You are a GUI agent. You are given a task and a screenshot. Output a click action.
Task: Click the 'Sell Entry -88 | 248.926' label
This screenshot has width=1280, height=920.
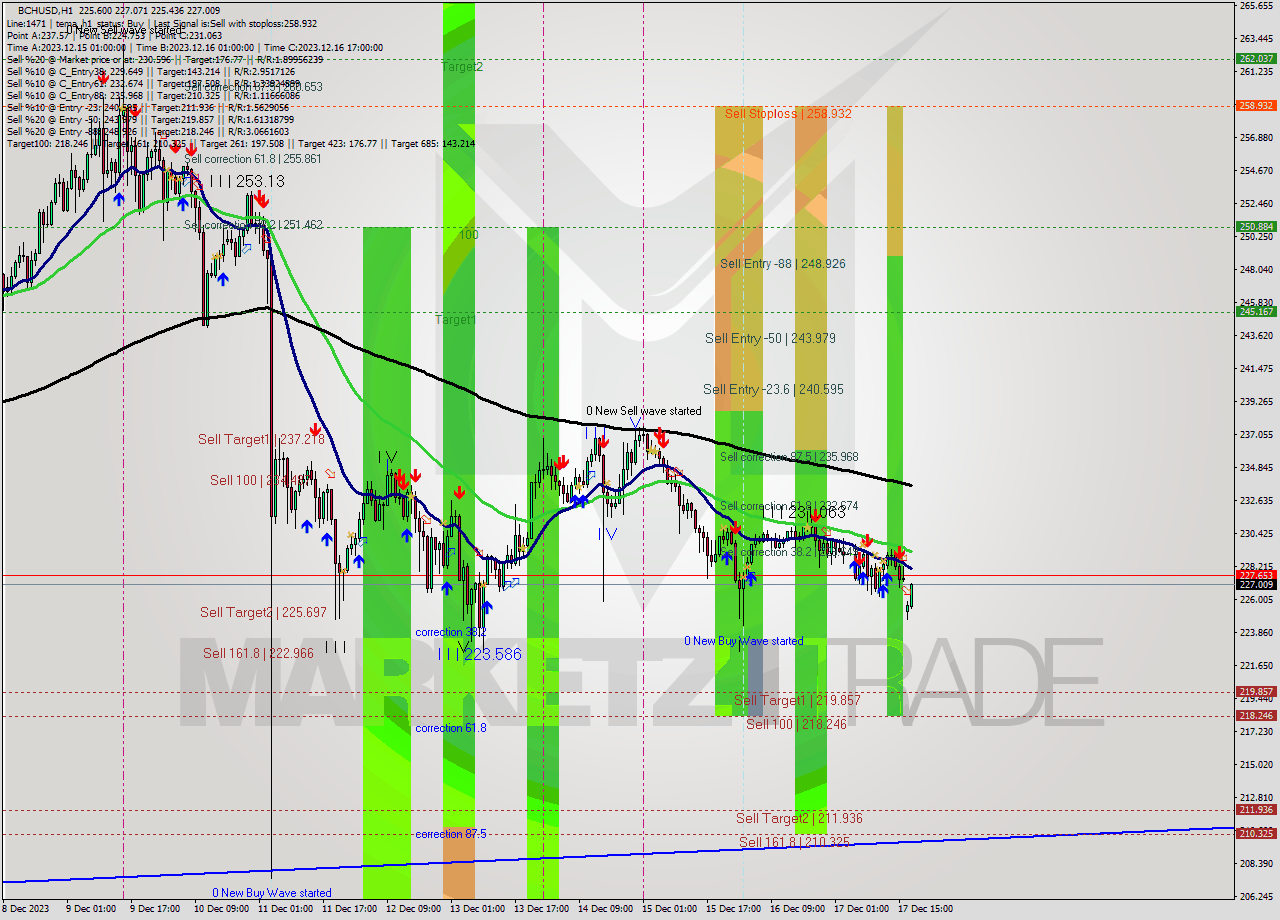point(783,264)
